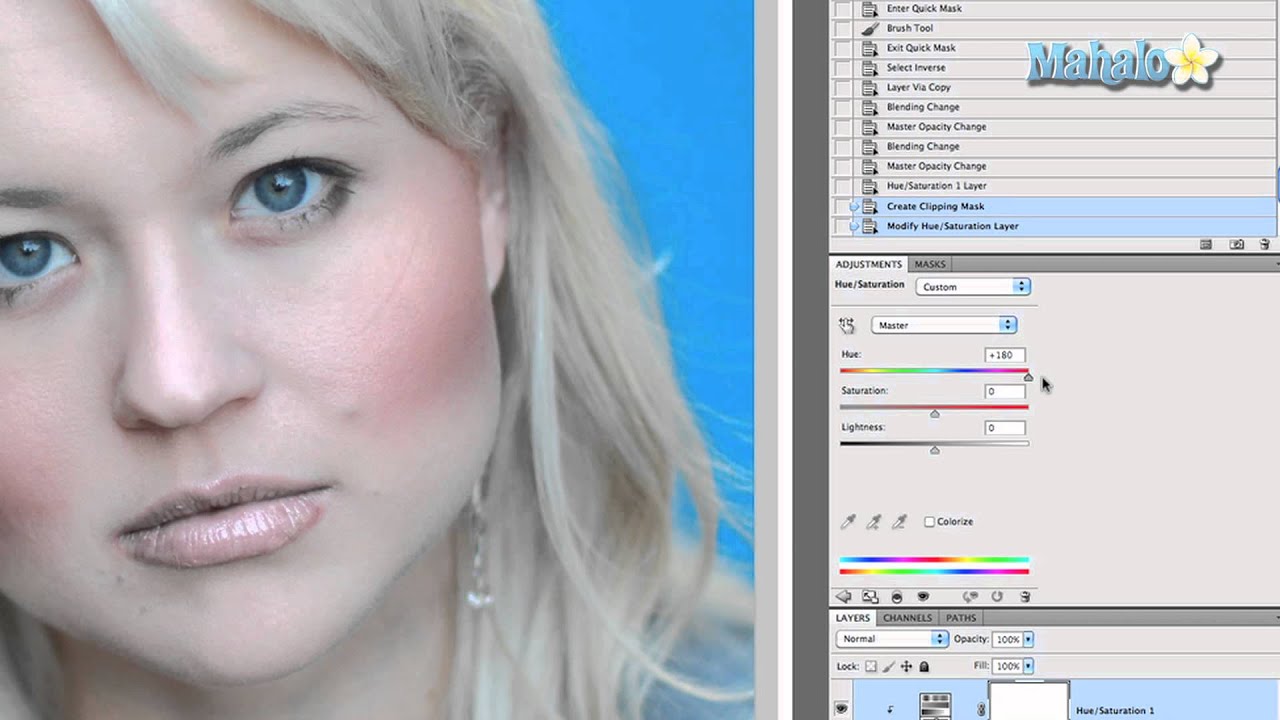1280x720 pixels.
Task: Click the clip-to-layer icon in Adjustments footer
Action: pos(896,596)
